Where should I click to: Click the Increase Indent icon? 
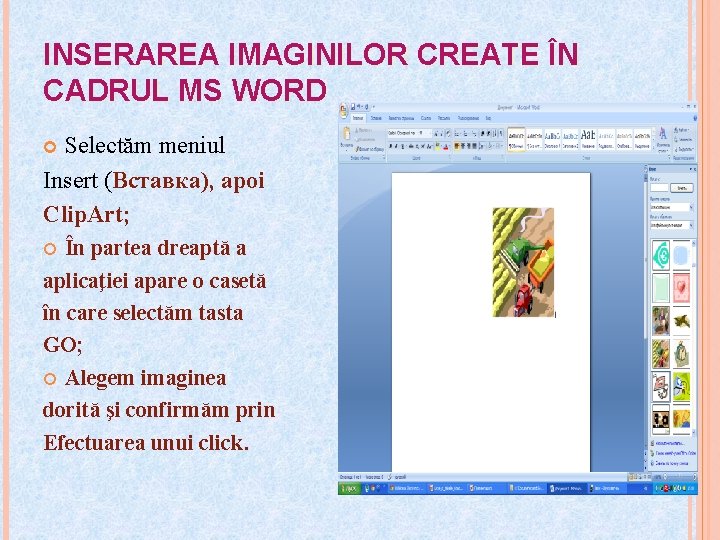[489, 134]
